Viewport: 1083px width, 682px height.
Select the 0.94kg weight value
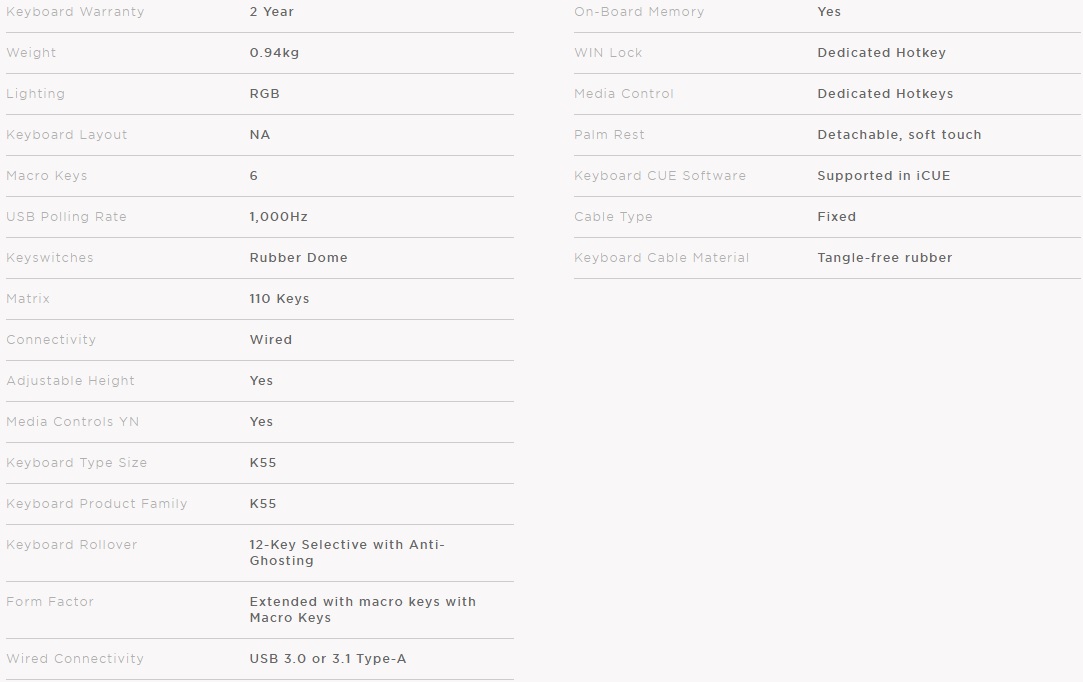click(x=274, y=53)
